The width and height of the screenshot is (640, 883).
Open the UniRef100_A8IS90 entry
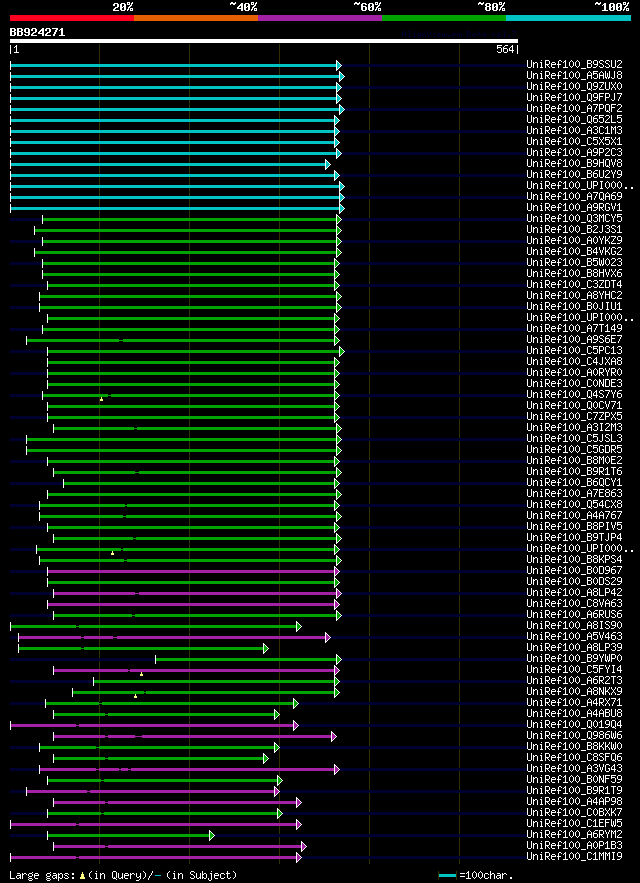click(x=574, y=626)
